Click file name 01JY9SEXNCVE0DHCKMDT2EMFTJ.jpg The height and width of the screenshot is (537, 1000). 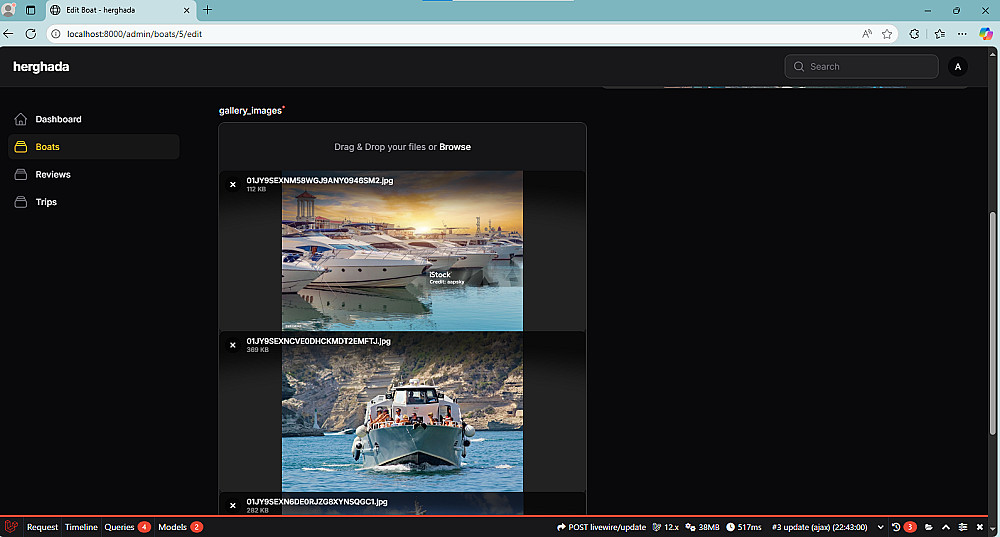318,341
